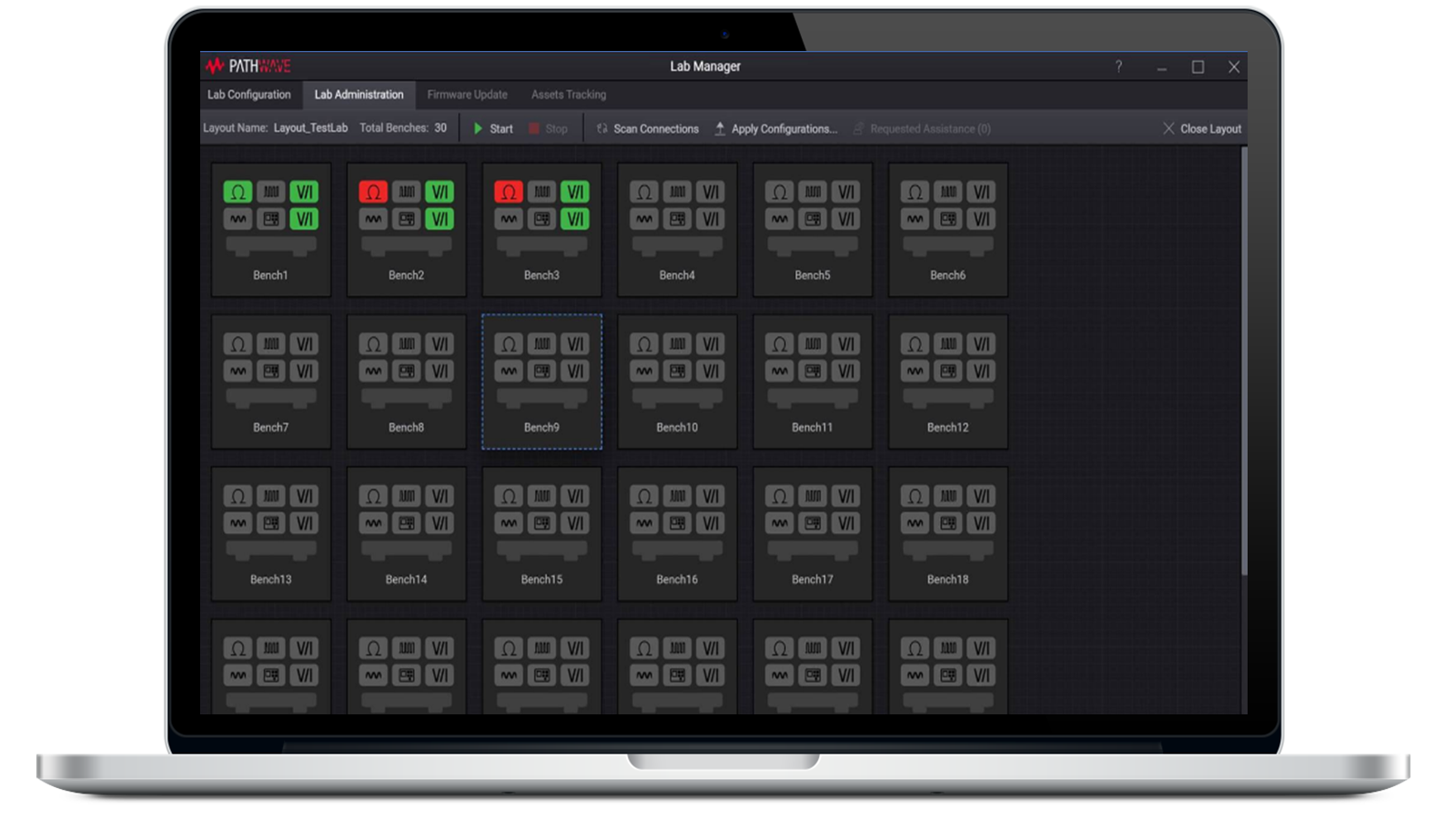The width and height of the screenshot is (1456, 819).
Task: Click the oscilloscope icon in Bench5
Action: click(813, 219)
